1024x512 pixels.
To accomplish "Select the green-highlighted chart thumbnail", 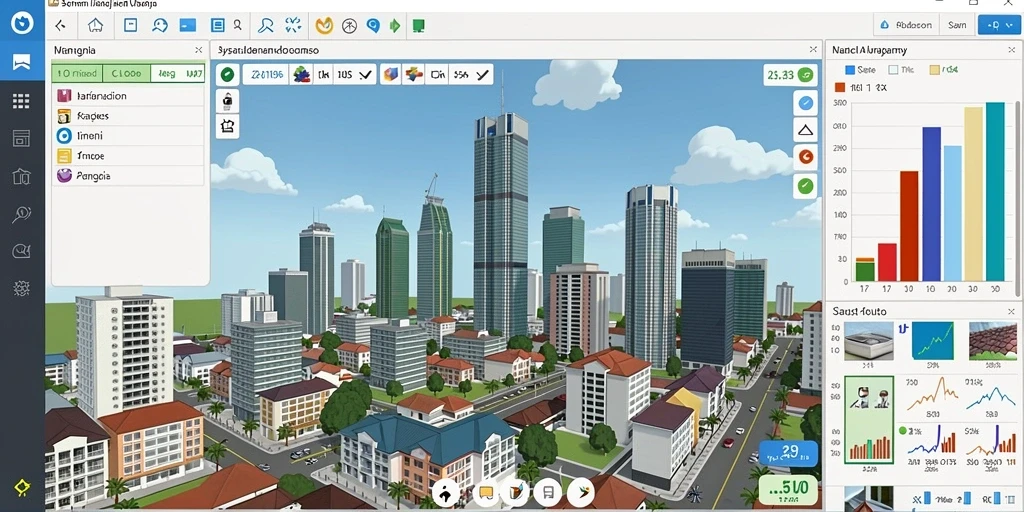I will pyautogui.click(x=869, y=419).
